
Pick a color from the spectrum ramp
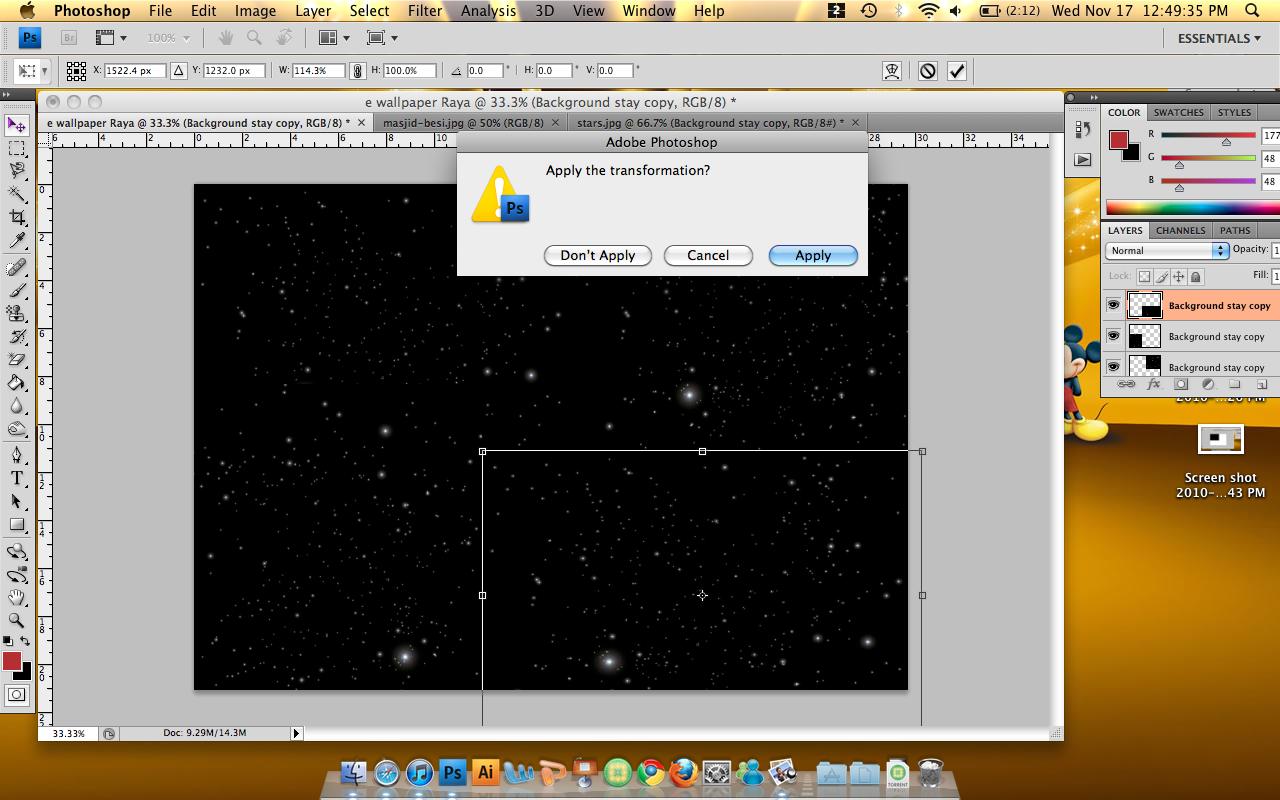(x=1192, y=208)
